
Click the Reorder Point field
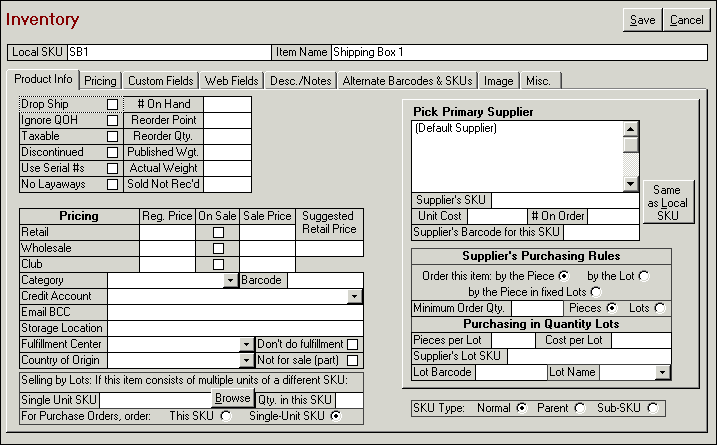[x=227, y=121]
